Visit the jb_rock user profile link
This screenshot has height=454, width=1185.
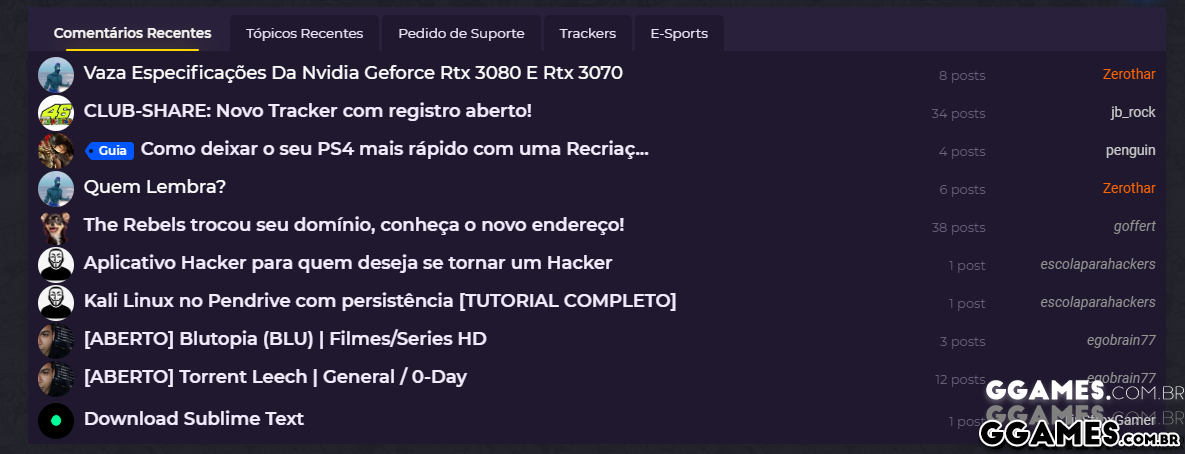click(1133, 112)
